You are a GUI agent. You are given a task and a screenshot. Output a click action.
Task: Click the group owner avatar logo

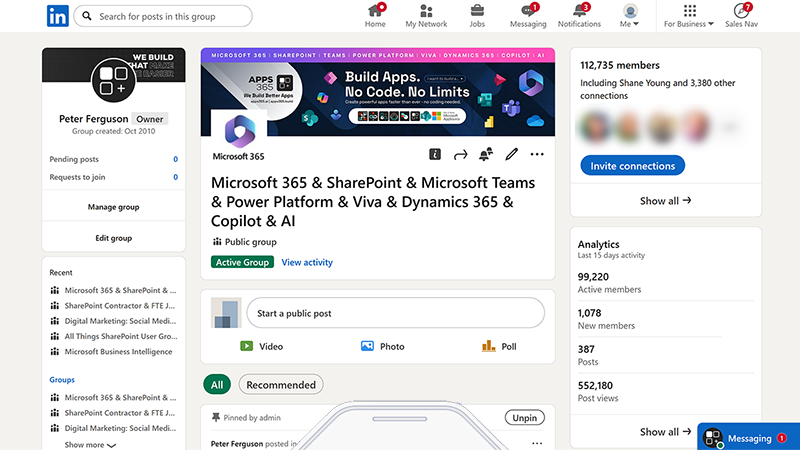pos(113,80)
